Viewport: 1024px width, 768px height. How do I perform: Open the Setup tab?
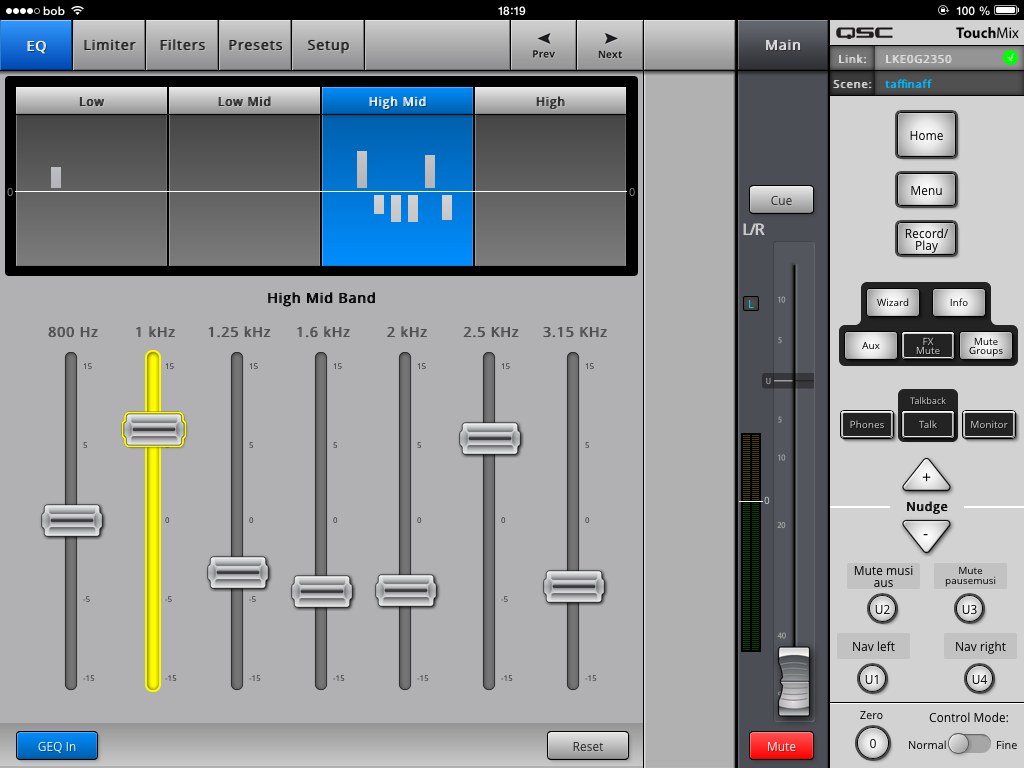coord(328,45)
